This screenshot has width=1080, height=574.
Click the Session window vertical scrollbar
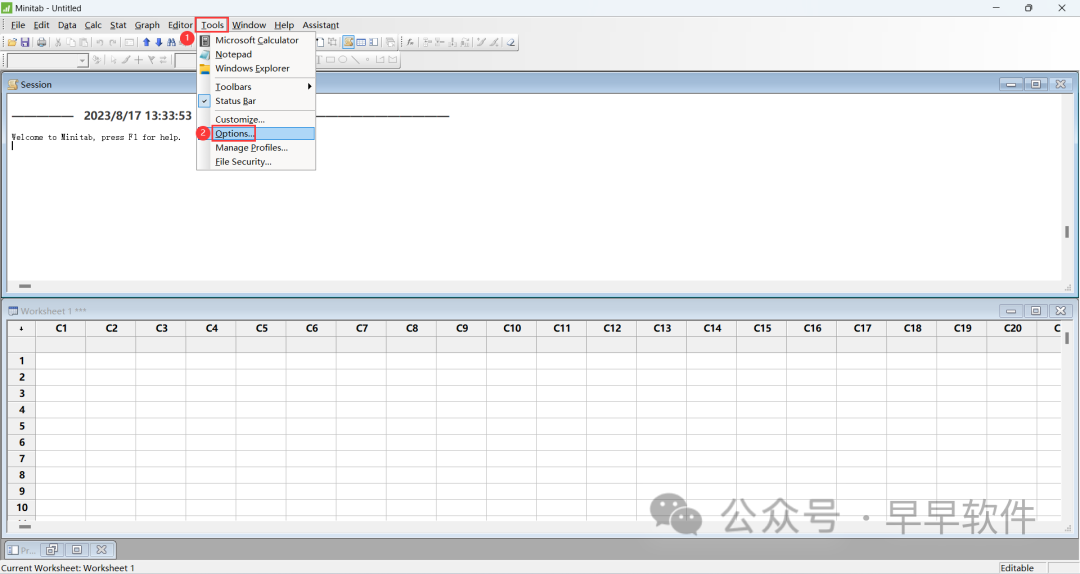pyautogui.click(x=1067, y=232)
